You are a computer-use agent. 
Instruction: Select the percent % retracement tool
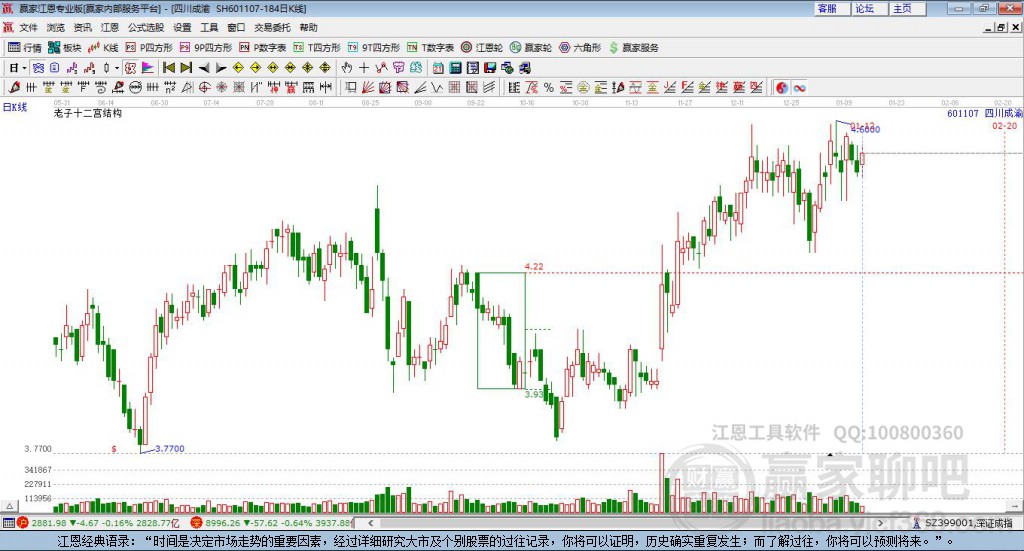(549, 87)
